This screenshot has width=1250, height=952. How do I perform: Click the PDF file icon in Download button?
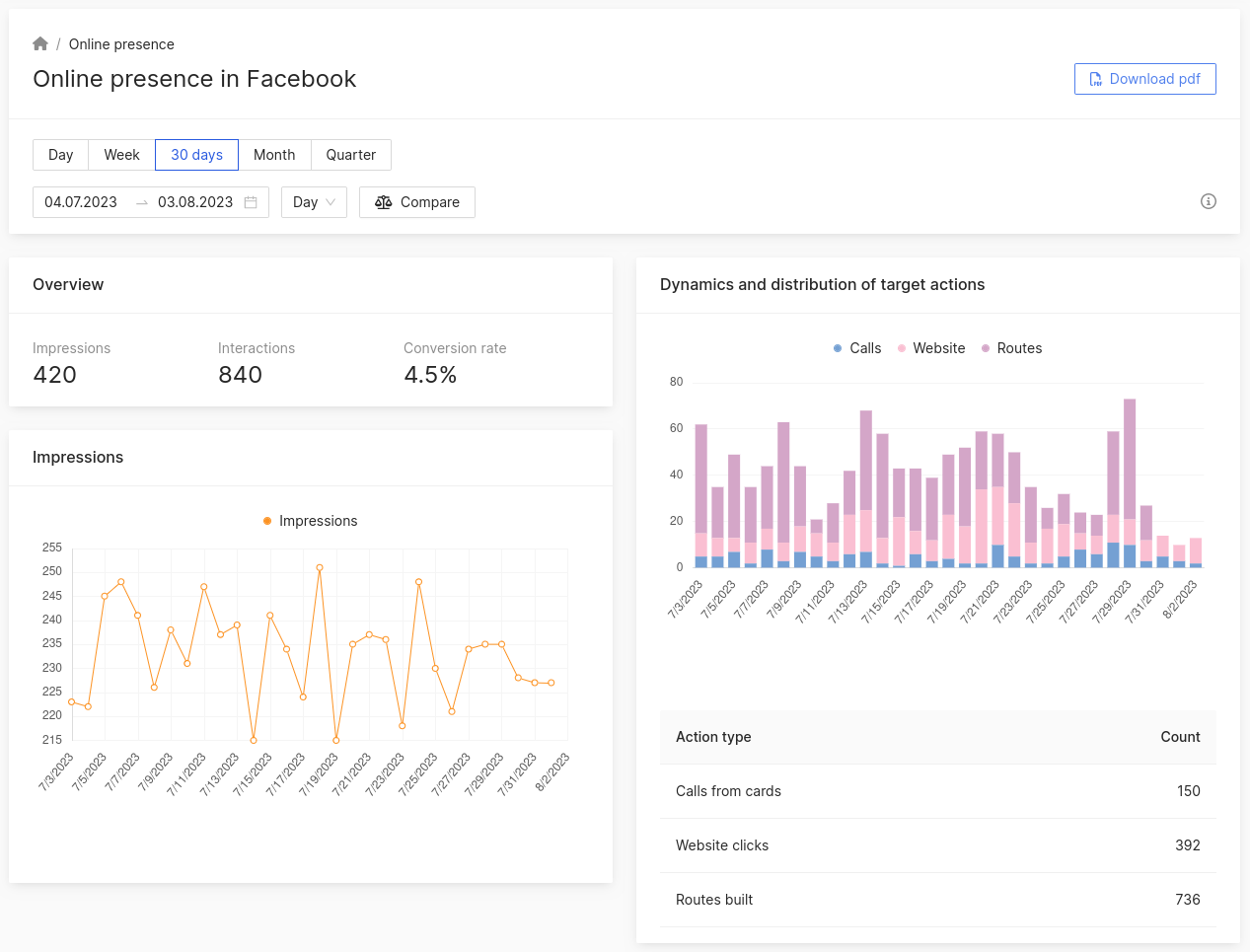[x=1095, y=79]
